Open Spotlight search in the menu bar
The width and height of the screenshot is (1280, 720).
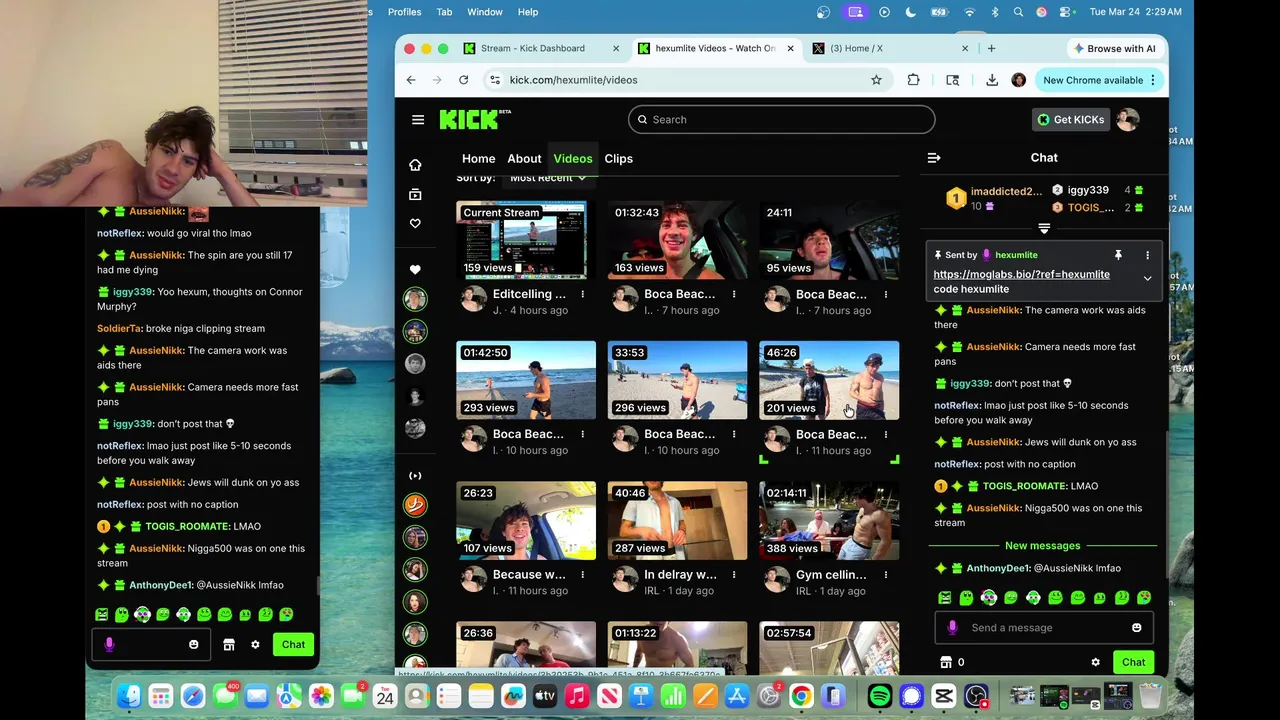(x=1018, y=12)
